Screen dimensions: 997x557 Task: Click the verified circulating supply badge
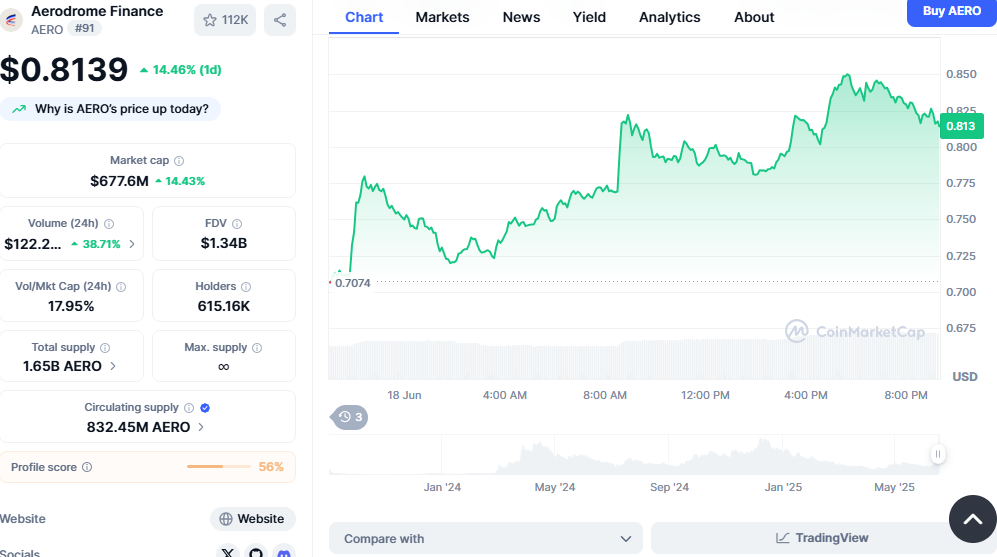click(205, 408)
